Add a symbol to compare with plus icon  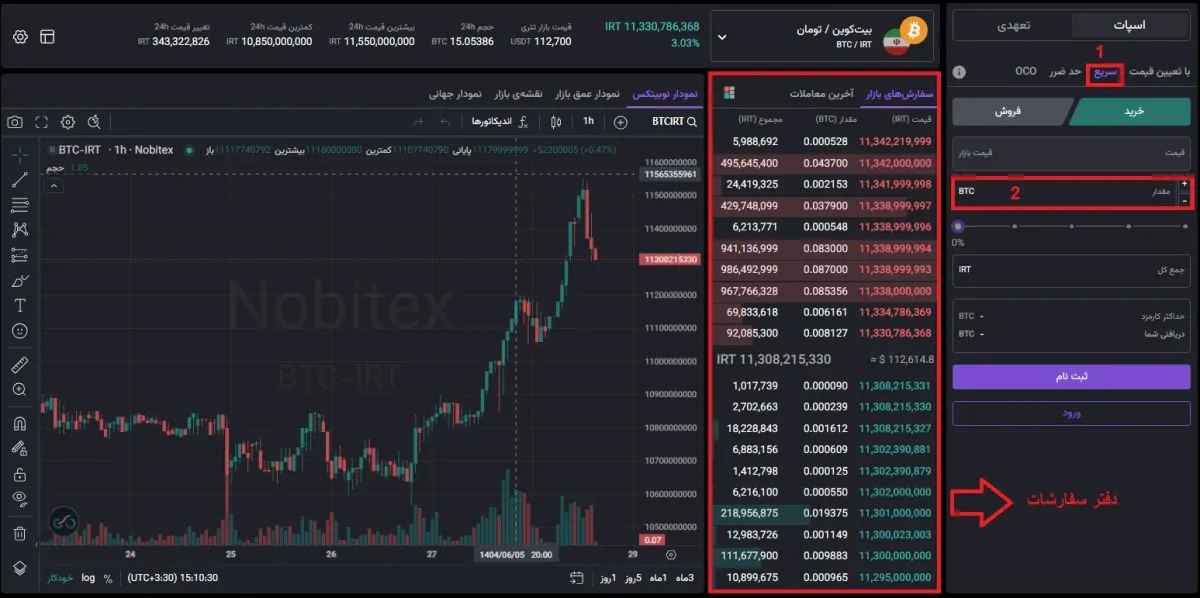coord(621,122)
